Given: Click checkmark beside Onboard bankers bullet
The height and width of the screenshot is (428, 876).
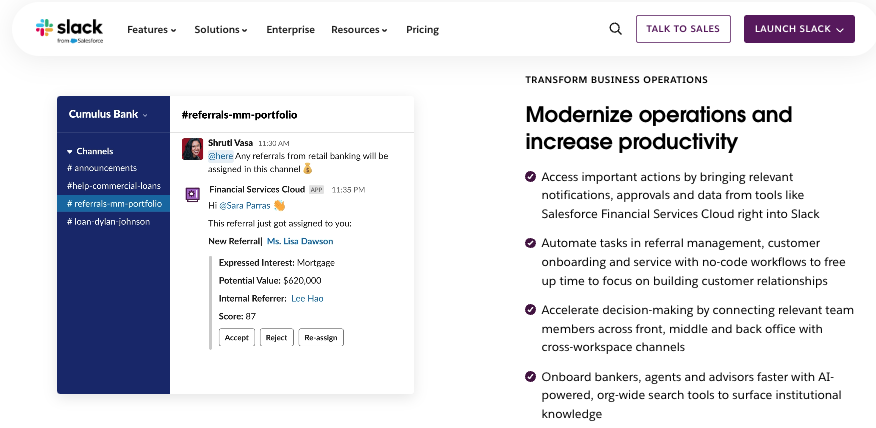Looking at the screenshot, I should [530, 377].
